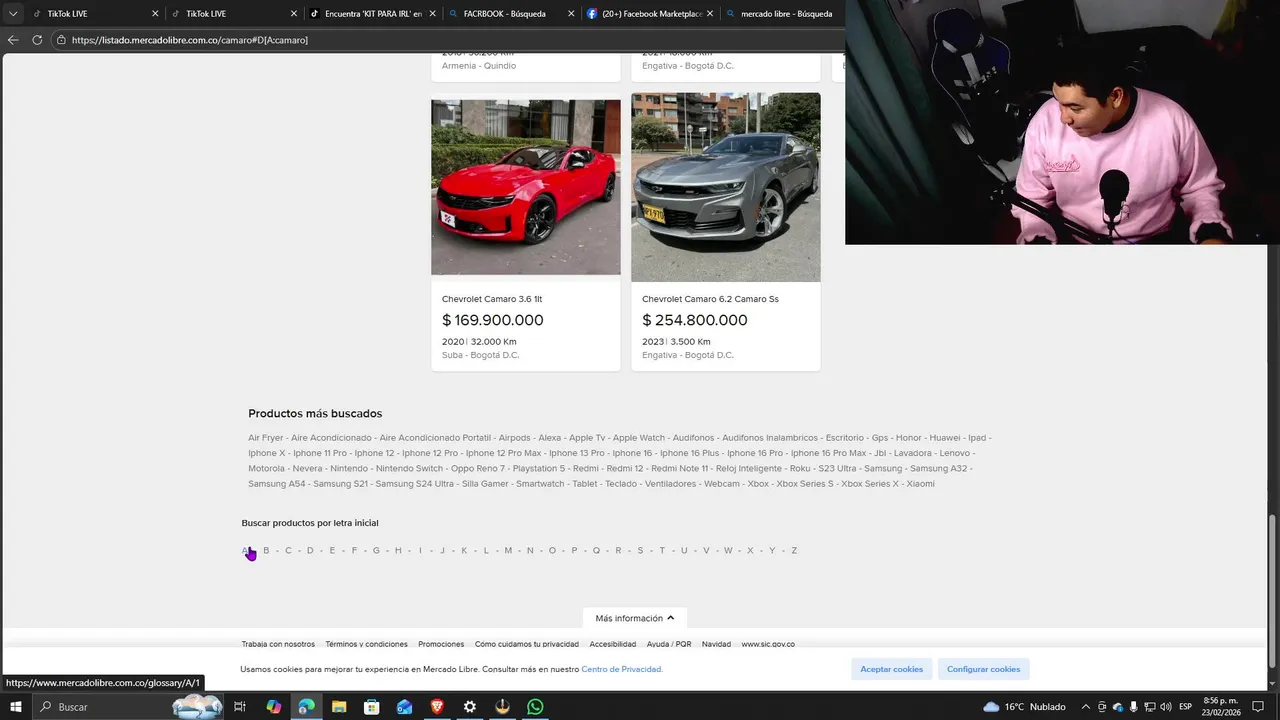Image resolution: width=1280 pixels, height=720 pixels.
Task: Open the notification center icon
Action: click(1258, 707)
